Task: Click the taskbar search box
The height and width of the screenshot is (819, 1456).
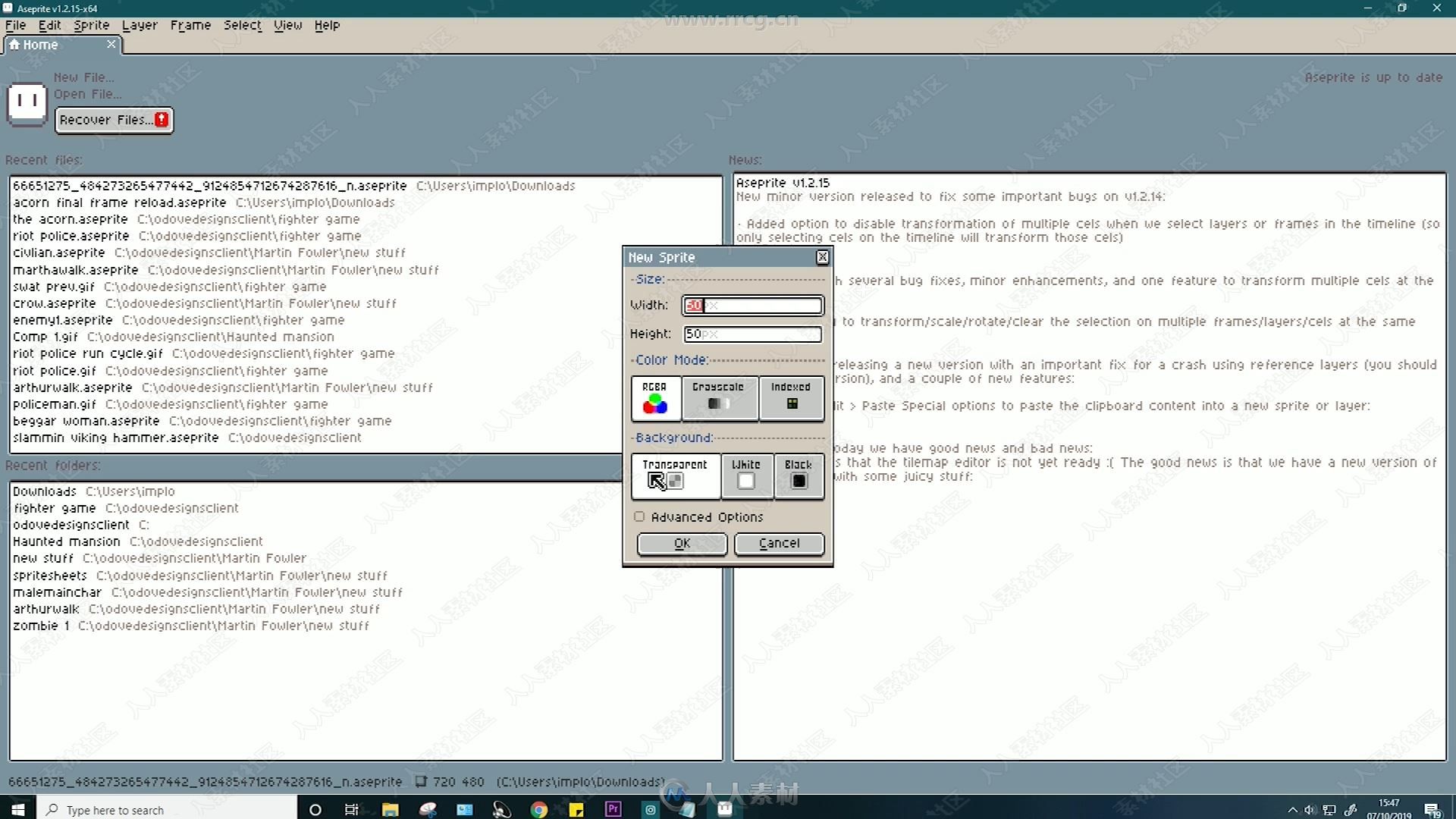Action: point(167,809)
